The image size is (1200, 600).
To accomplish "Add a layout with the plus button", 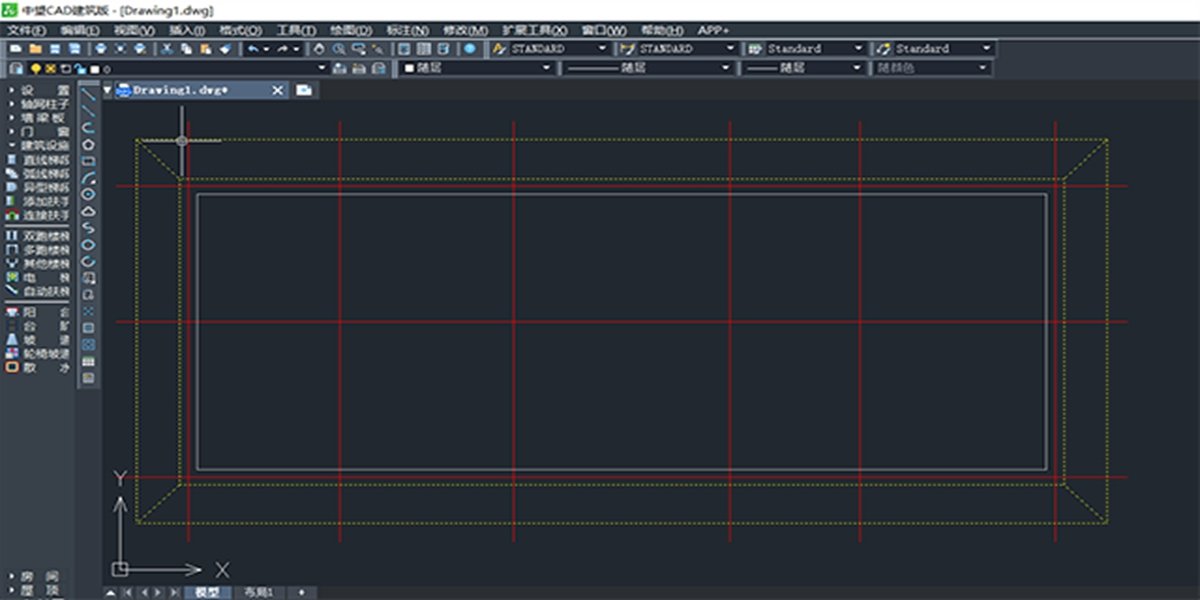I will pos(301,592).
